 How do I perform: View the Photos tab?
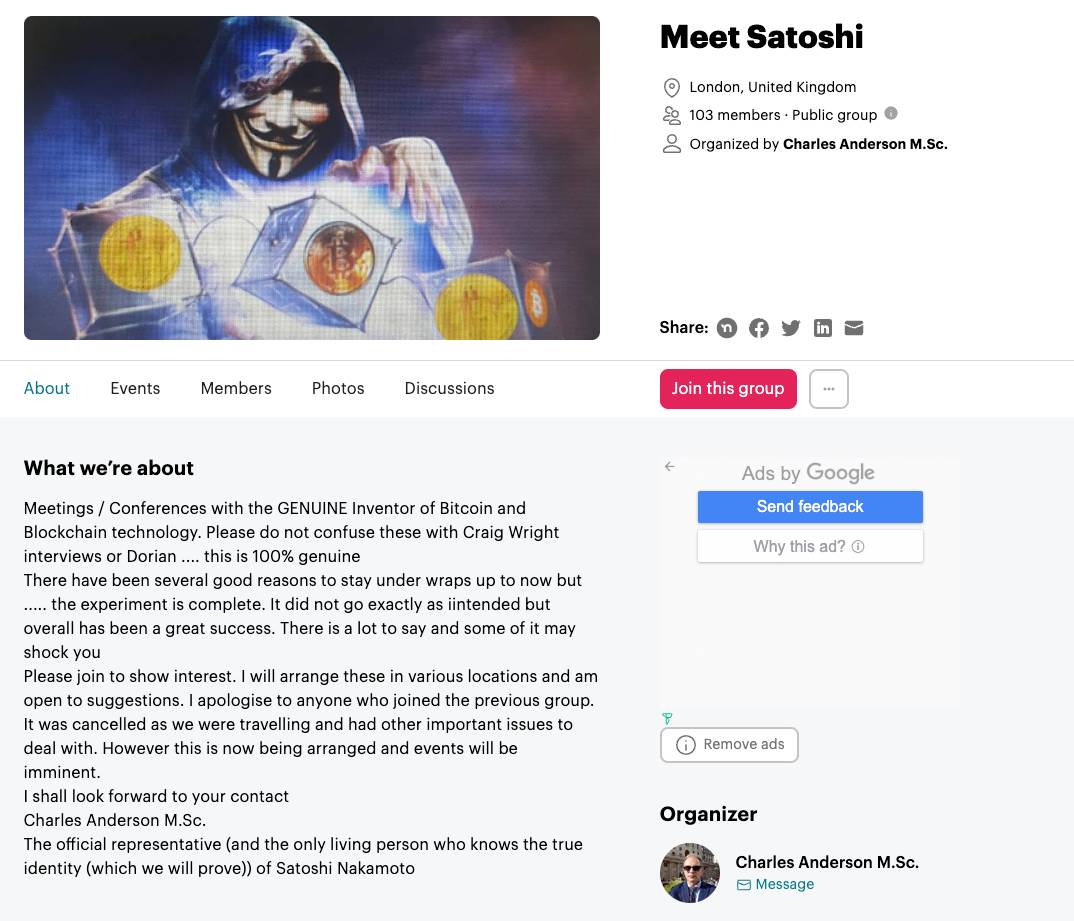coord(338,388)
